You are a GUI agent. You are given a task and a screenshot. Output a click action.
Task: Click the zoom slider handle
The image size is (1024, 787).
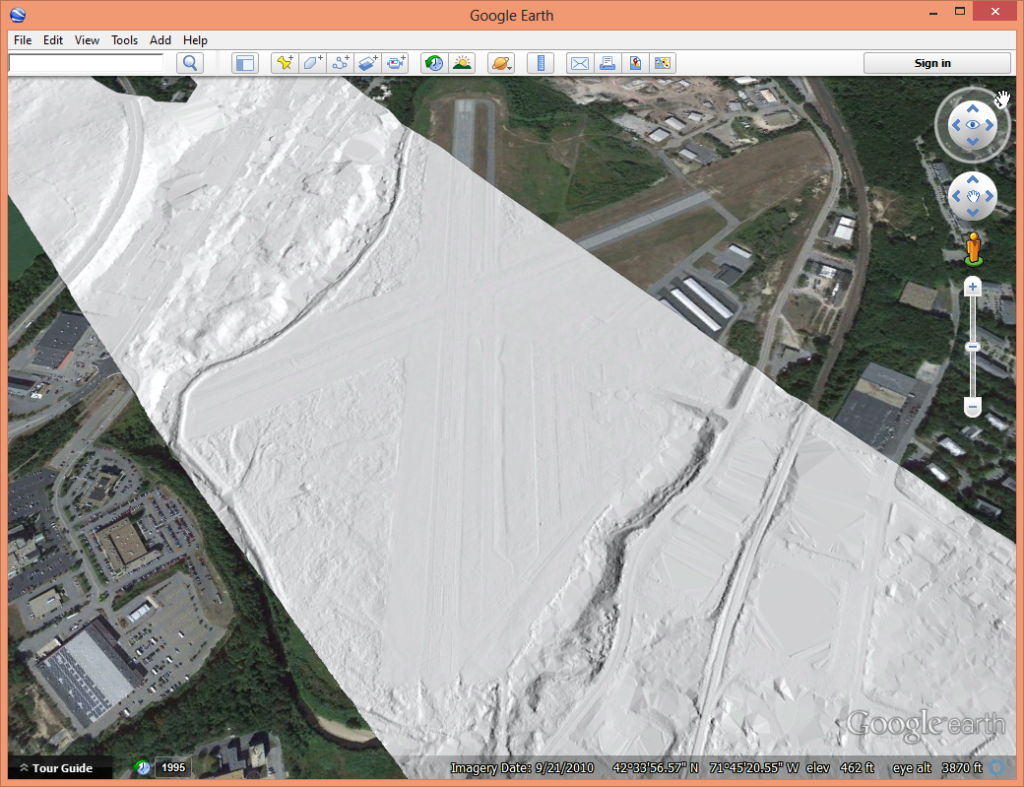pyautogui.click(x=972, y=346)
